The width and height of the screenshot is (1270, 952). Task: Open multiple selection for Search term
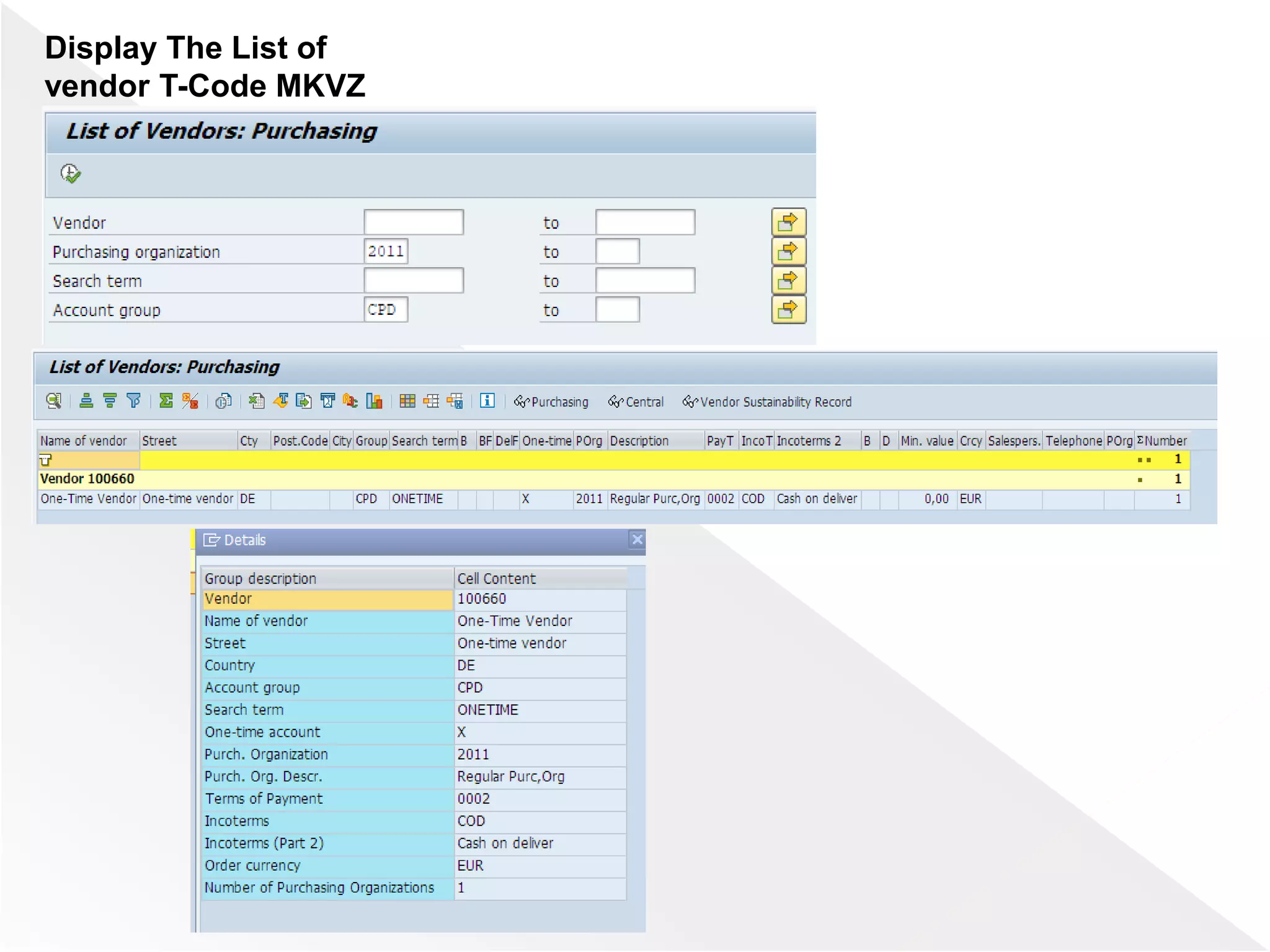[x=788, y=280]
